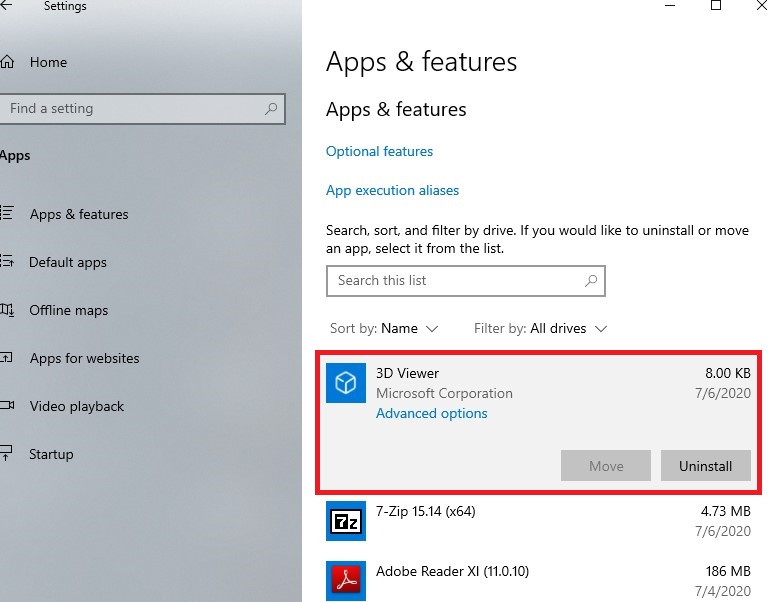Screen dimensions: 779x602
Task: Click the 3D Viewer app name
Action: (x=407, y=373)
